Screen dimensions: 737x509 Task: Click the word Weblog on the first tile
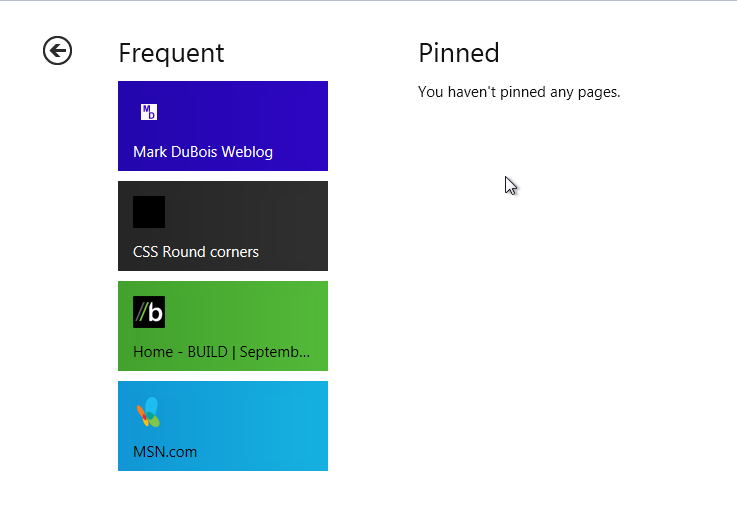click(247, 152)
